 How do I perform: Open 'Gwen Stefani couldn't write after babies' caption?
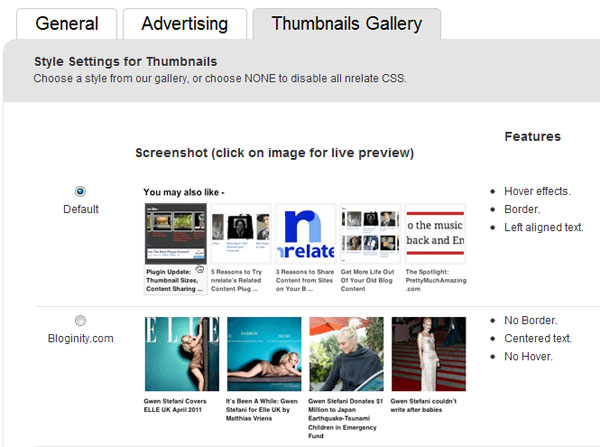tap(424, 406)
